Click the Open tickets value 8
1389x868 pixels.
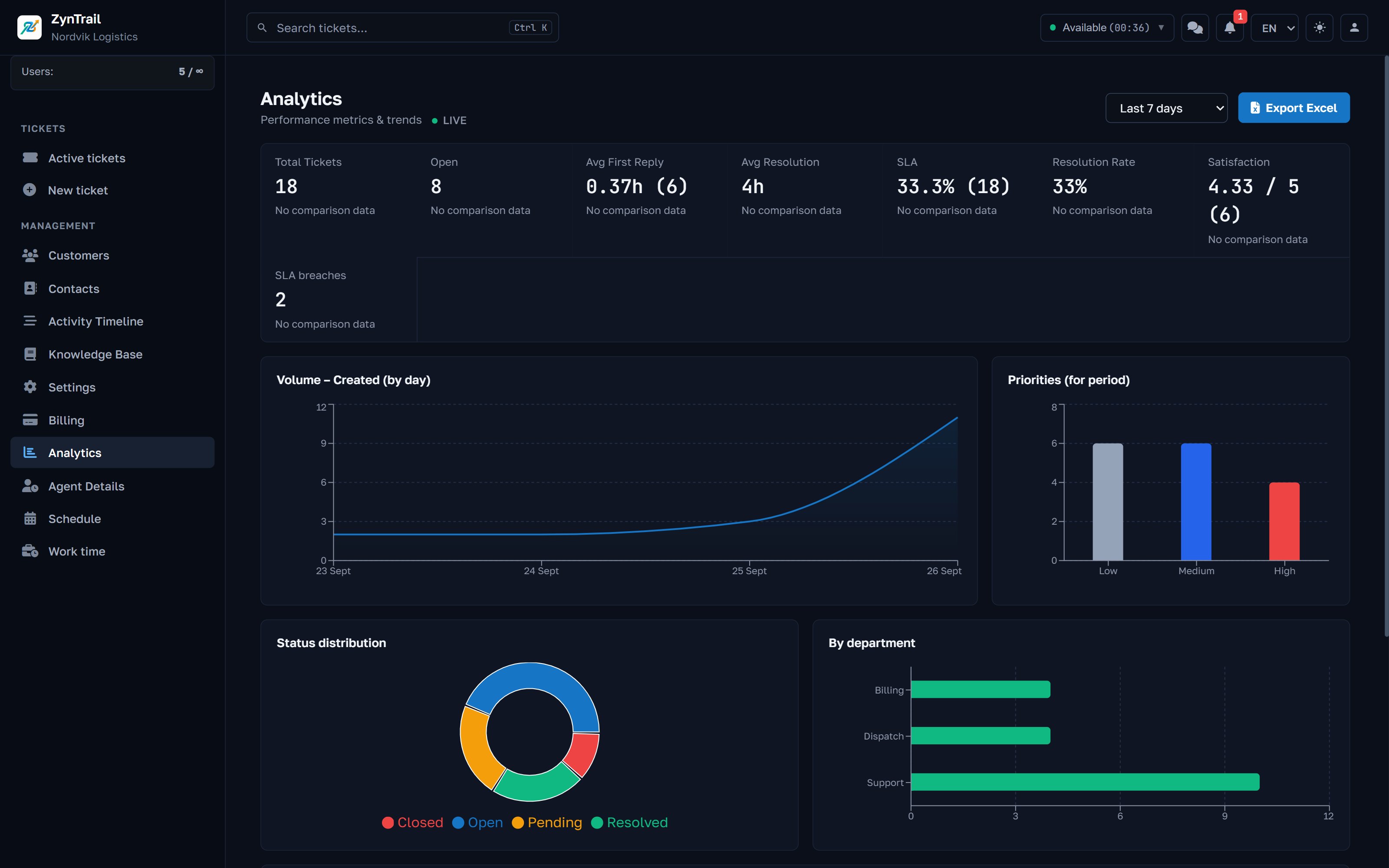click(436, 187)
